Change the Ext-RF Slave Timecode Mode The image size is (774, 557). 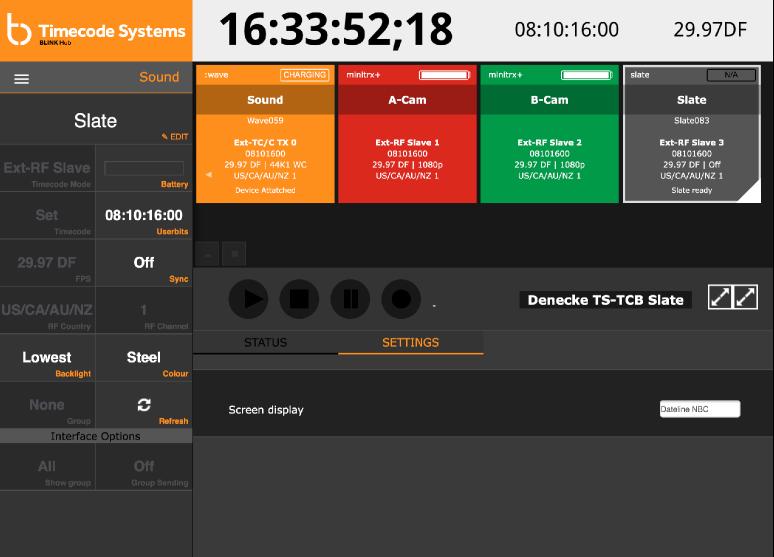coord(47,168)
